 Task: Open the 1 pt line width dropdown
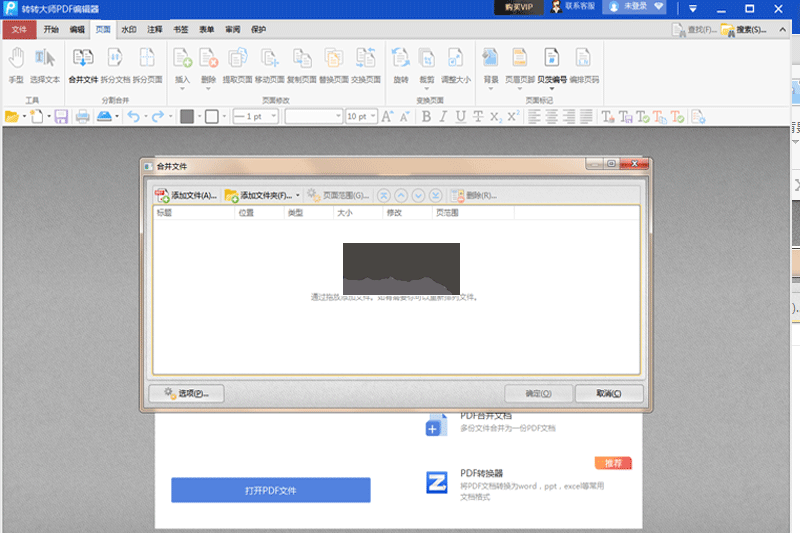(x=273, y=116)
